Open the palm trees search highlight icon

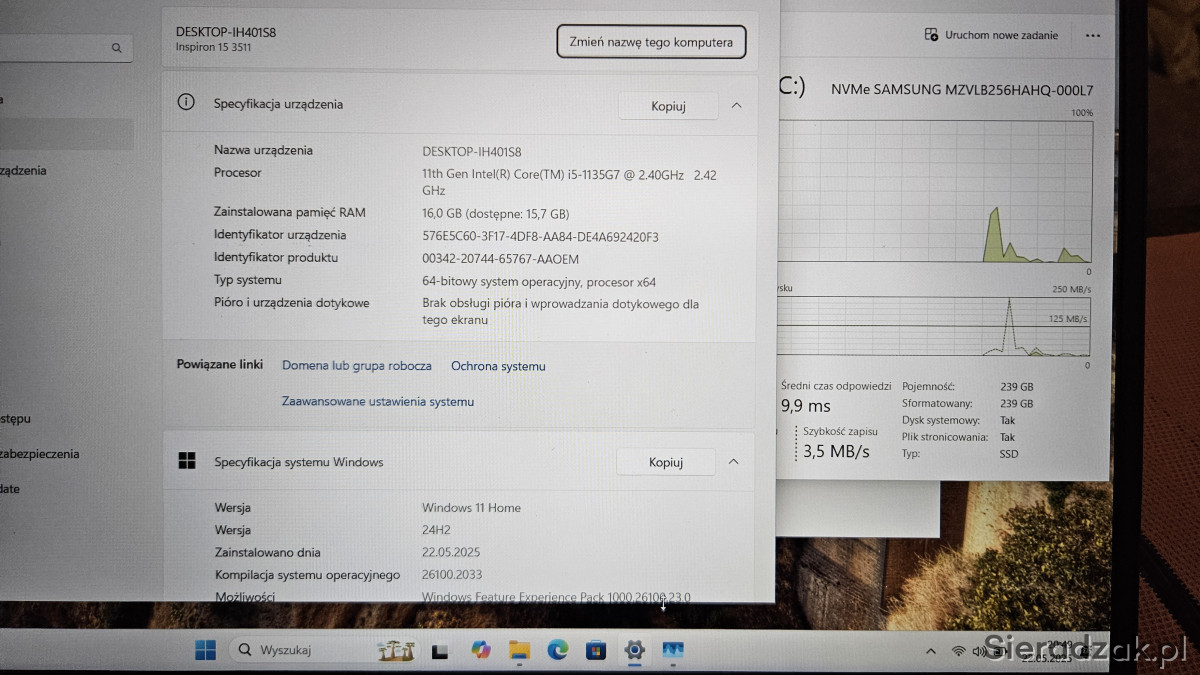tap(396, 650)
